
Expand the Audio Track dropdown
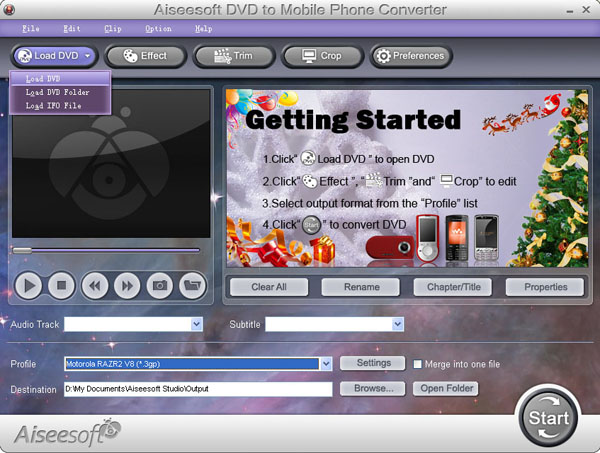[x=196, y=324]
